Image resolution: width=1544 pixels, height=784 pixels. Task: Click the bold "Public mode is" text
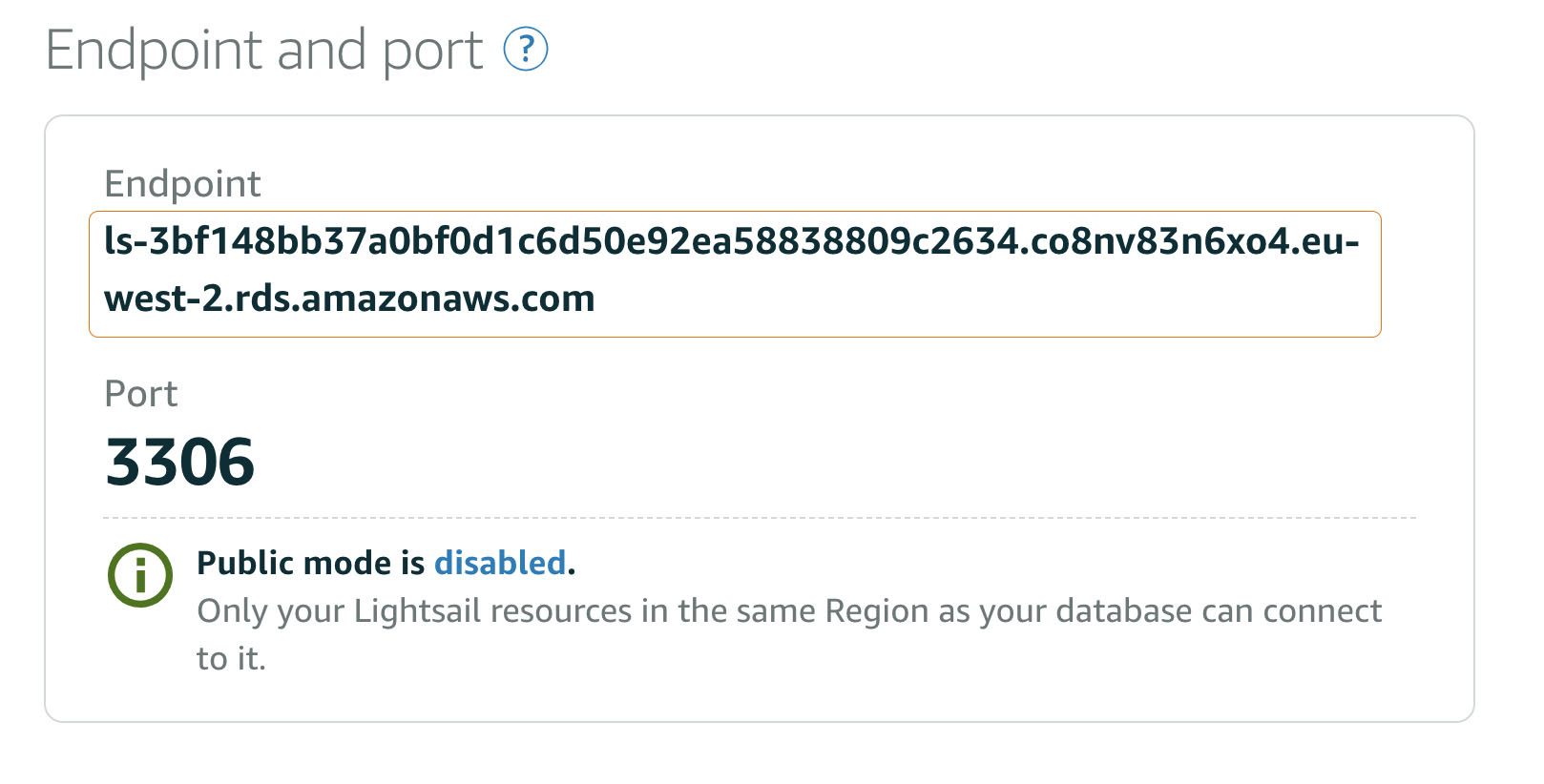click(310, 563)
